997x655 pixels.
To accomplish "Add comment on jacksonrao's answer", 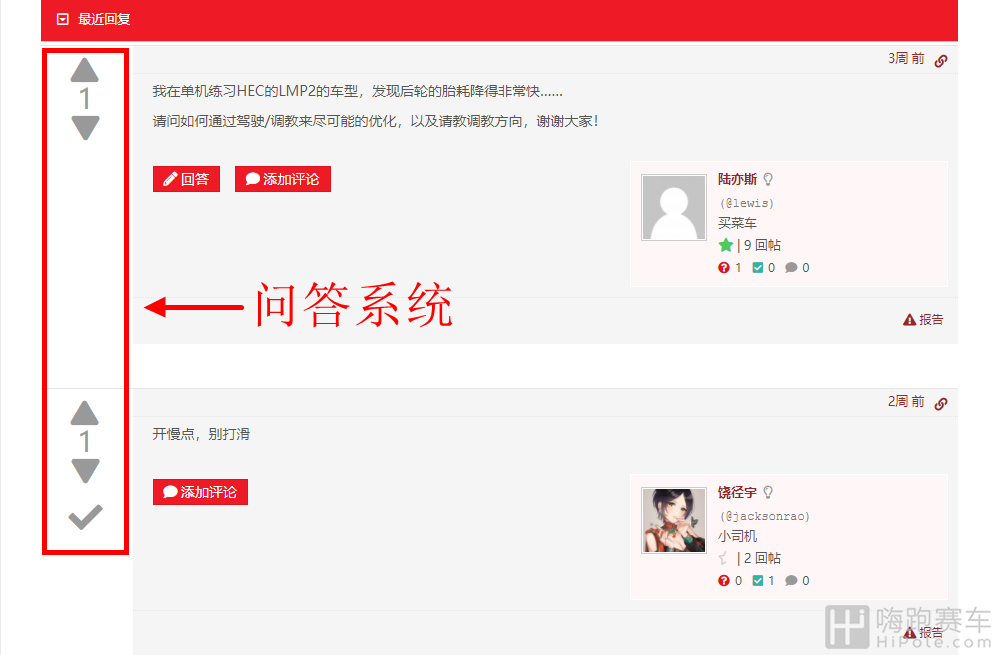I will (200, 492).
